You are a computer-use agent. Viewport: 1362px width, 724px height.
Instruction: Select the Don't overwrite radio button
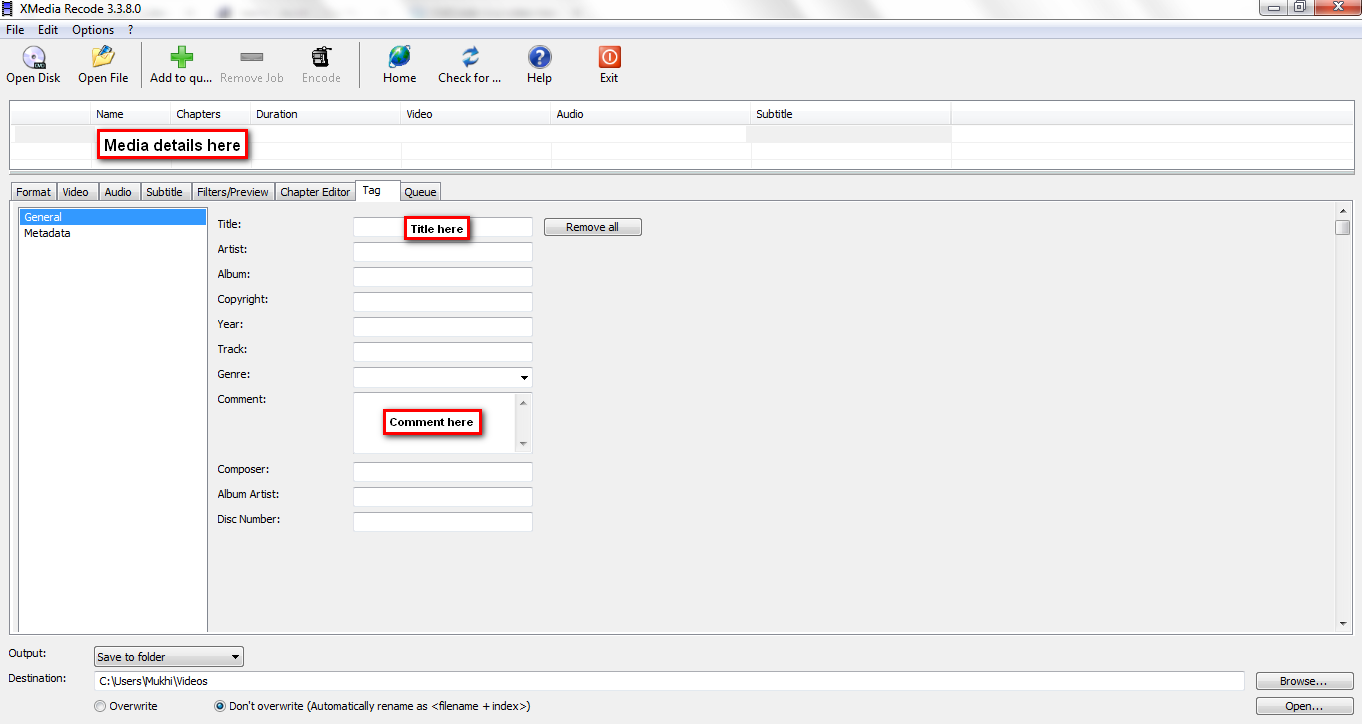tap(220, 706)
